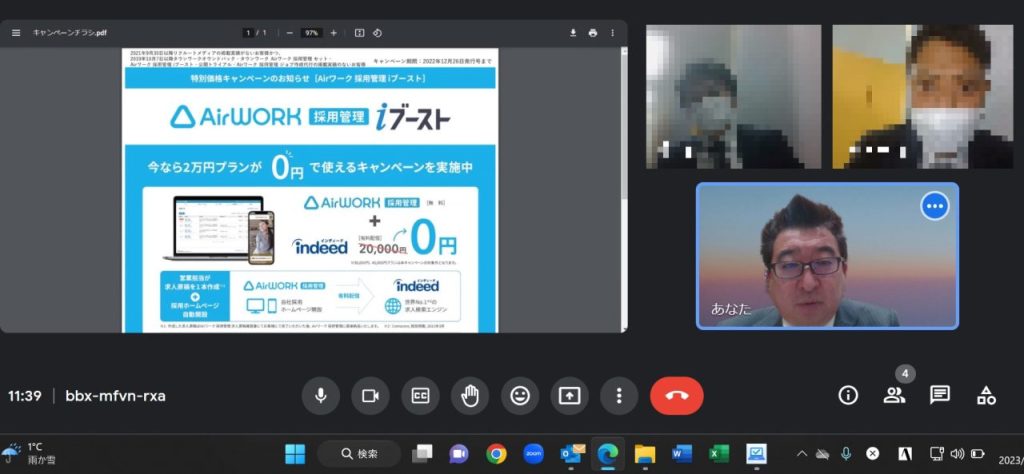Send a reaction emoji
Screen dimensions: 1024x474
click(520, 396)
